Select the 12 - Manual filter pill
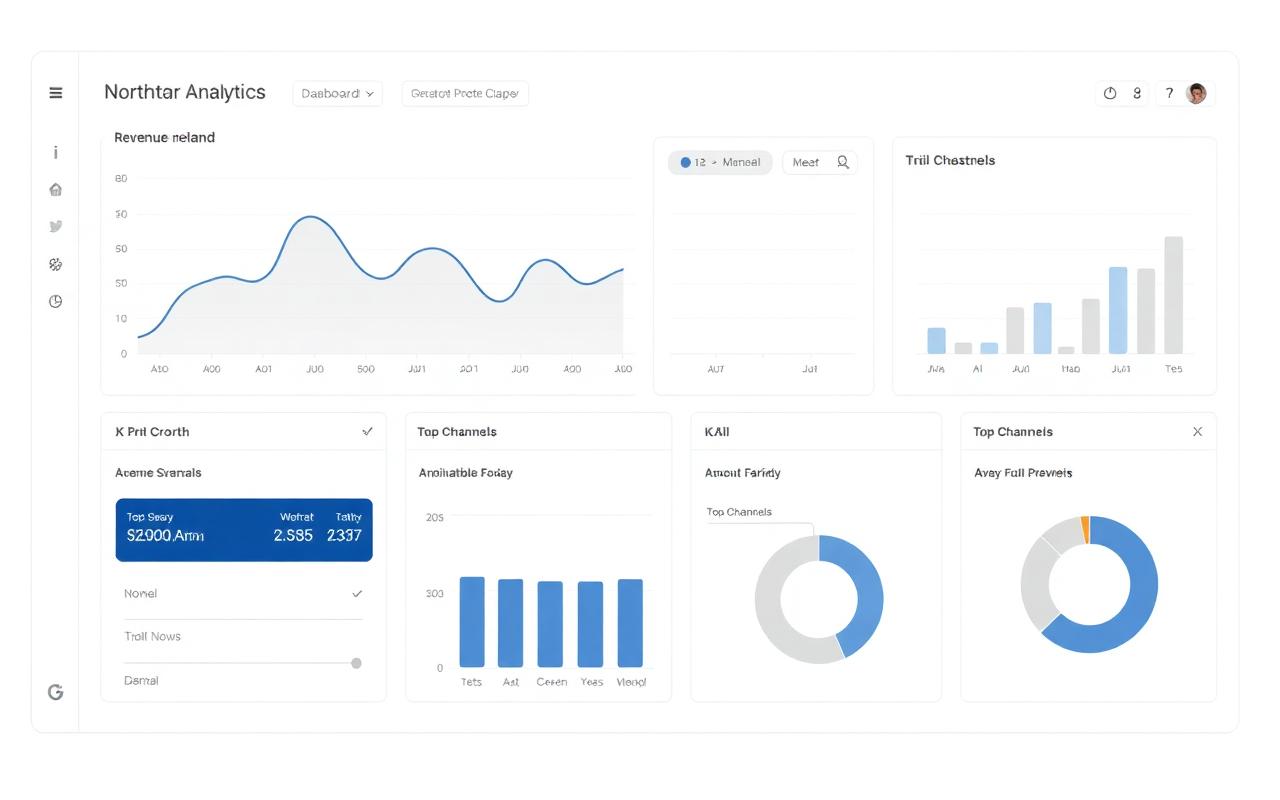Screen dimensions: 1280x800 720,162
